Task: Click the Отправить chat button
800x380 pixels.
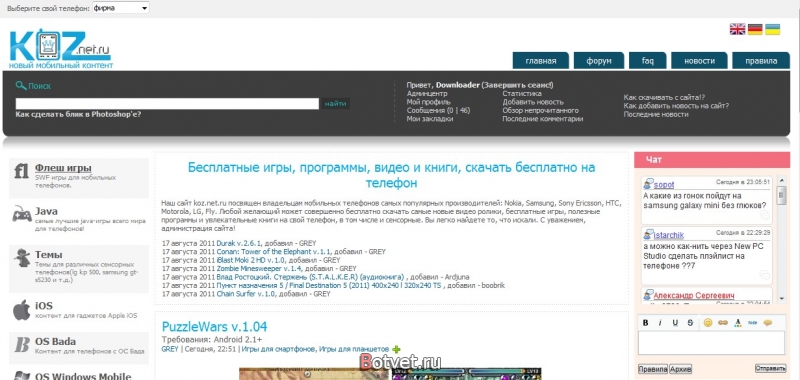Action: pos(770,368)
